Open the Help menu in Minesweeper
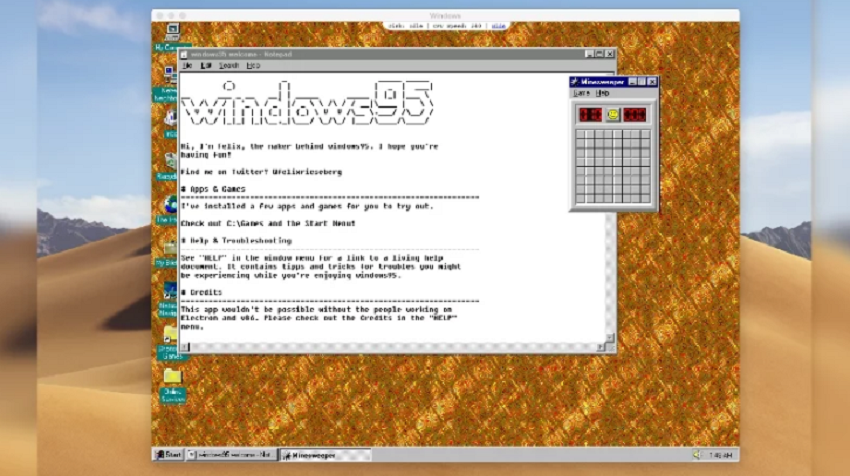 [602, 93]
